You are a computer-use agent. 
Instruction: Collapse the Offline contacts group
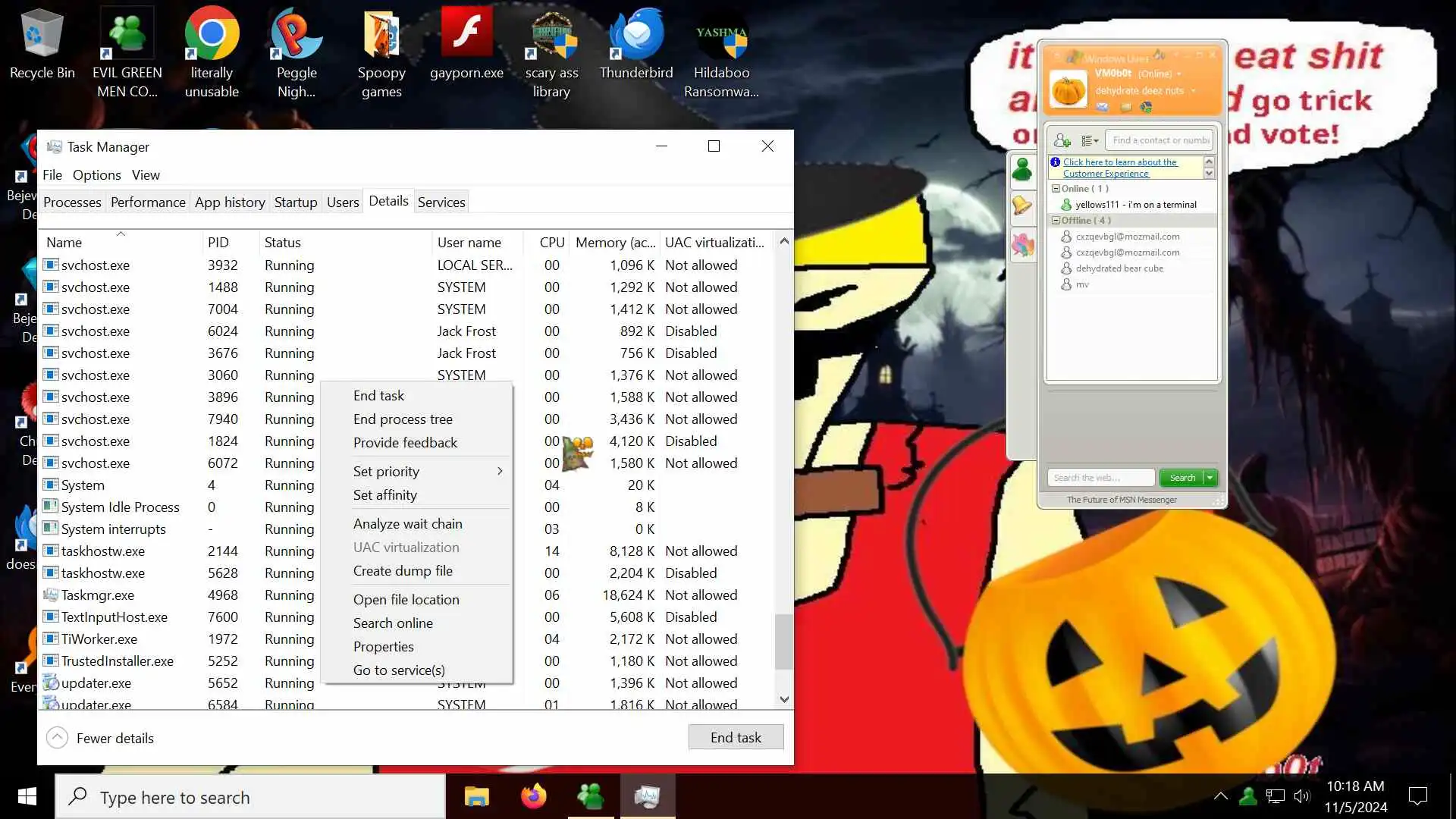click(x=1056, y=221)
